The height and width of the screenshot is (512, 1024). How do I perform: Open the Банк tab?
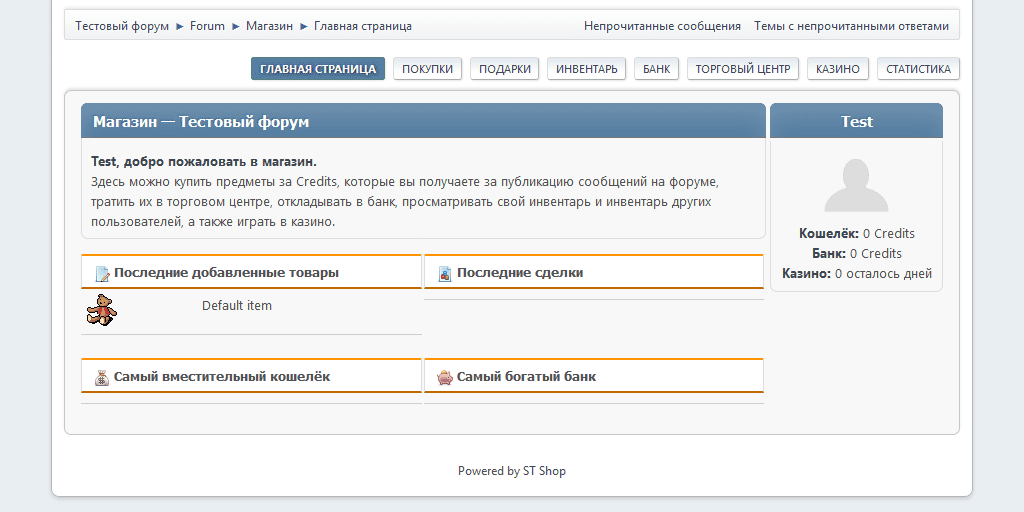[657, 69]
